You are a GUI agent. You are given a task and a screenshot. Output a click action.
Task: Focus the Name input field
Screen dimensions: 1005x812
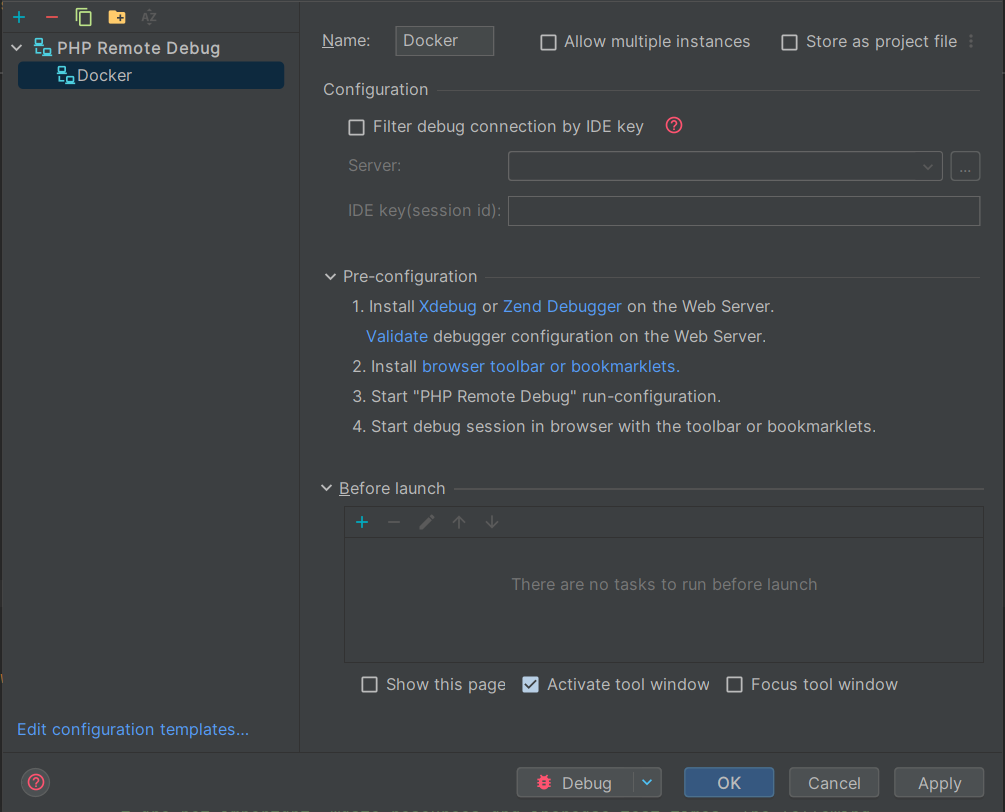[444, 41]
